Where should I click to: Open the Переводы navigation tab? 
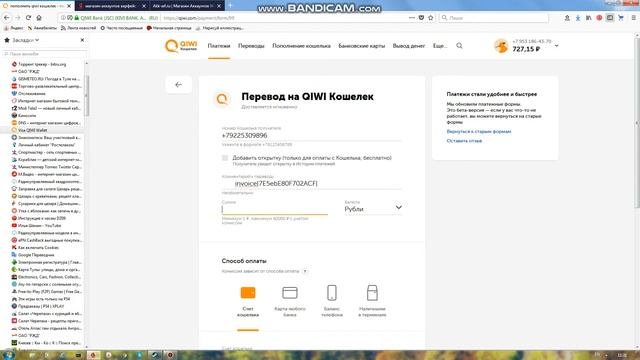pos(251,46)
